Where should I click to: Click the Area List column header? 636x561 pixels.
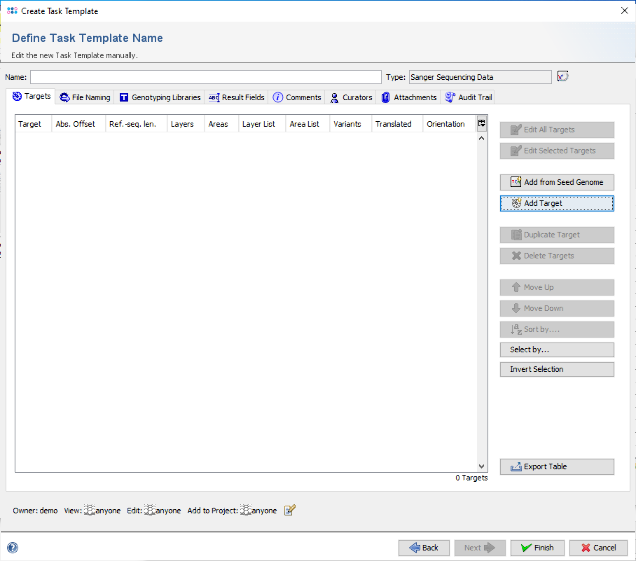pyautogui.click(x=308, y=124)
